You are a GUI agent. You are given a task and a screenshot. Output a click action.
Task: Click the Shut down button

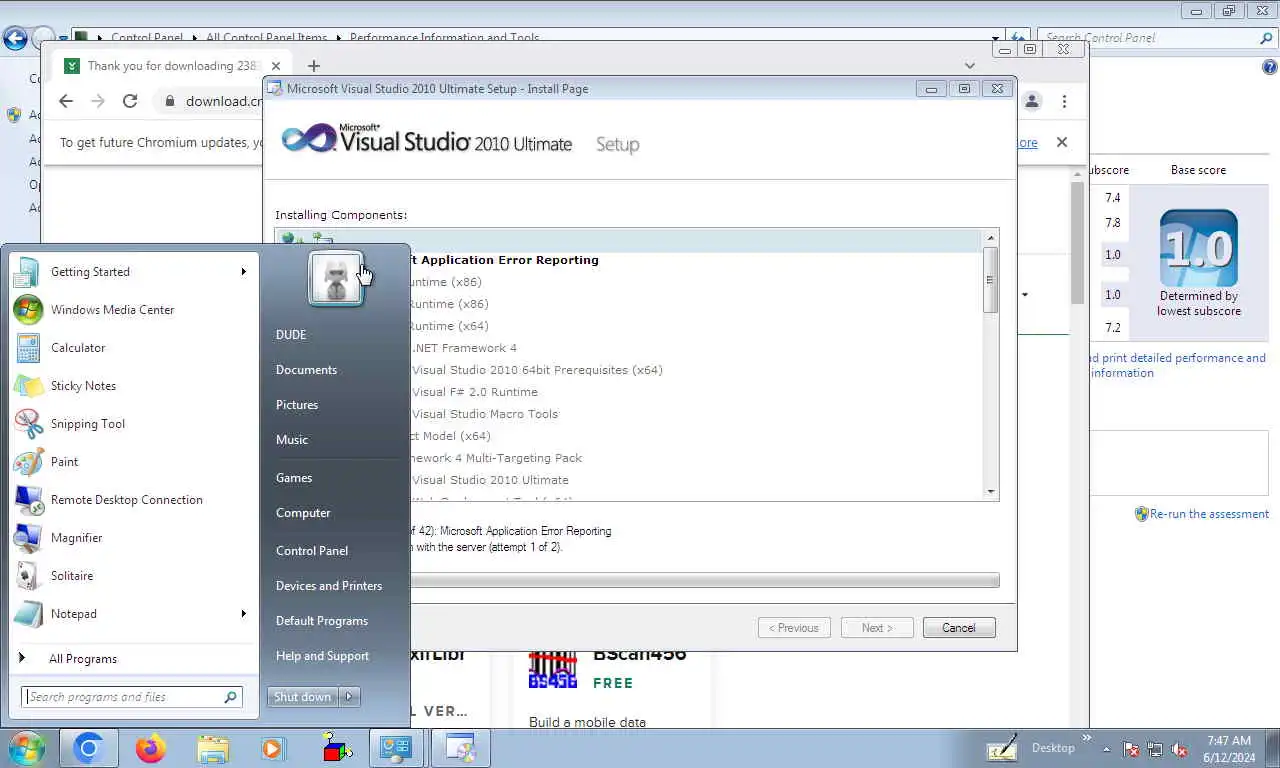click(x=303, y=697)
